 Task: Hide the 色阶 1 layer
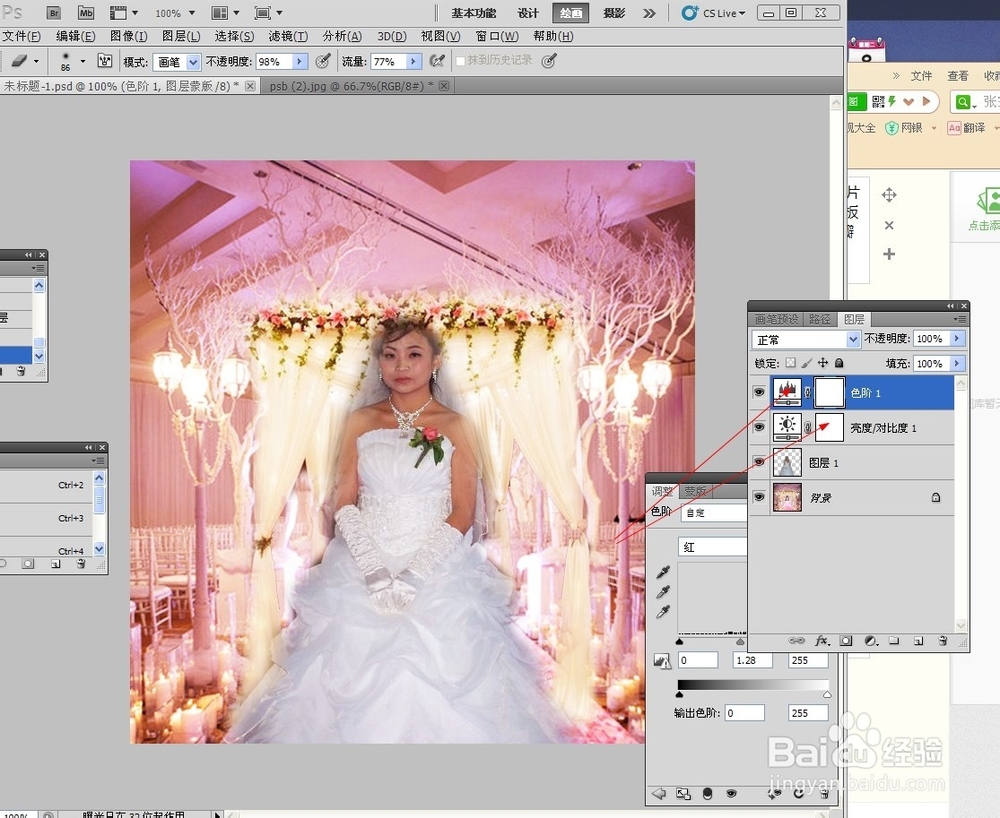point(759,393)
